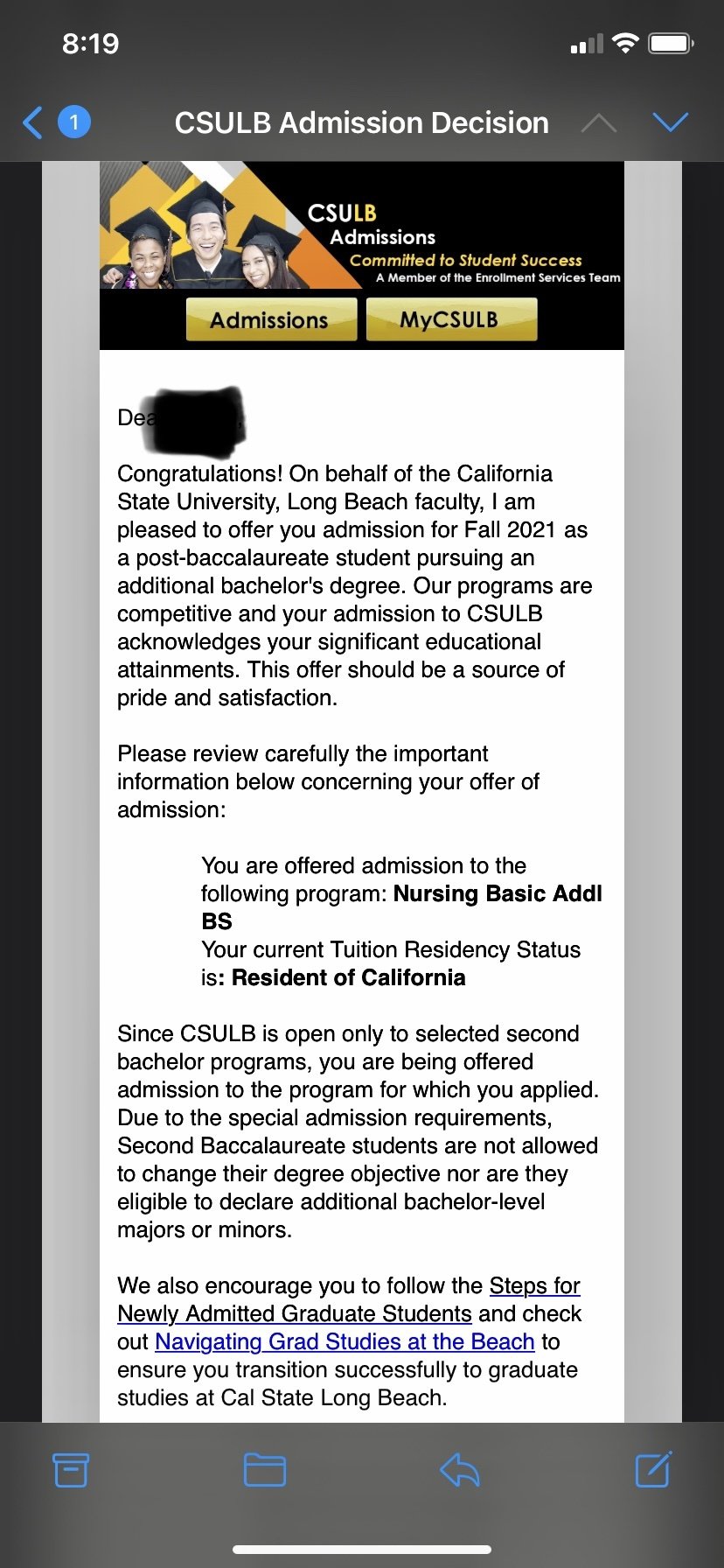
Task: Go to next message with down arrow
Action: [671, 122]
